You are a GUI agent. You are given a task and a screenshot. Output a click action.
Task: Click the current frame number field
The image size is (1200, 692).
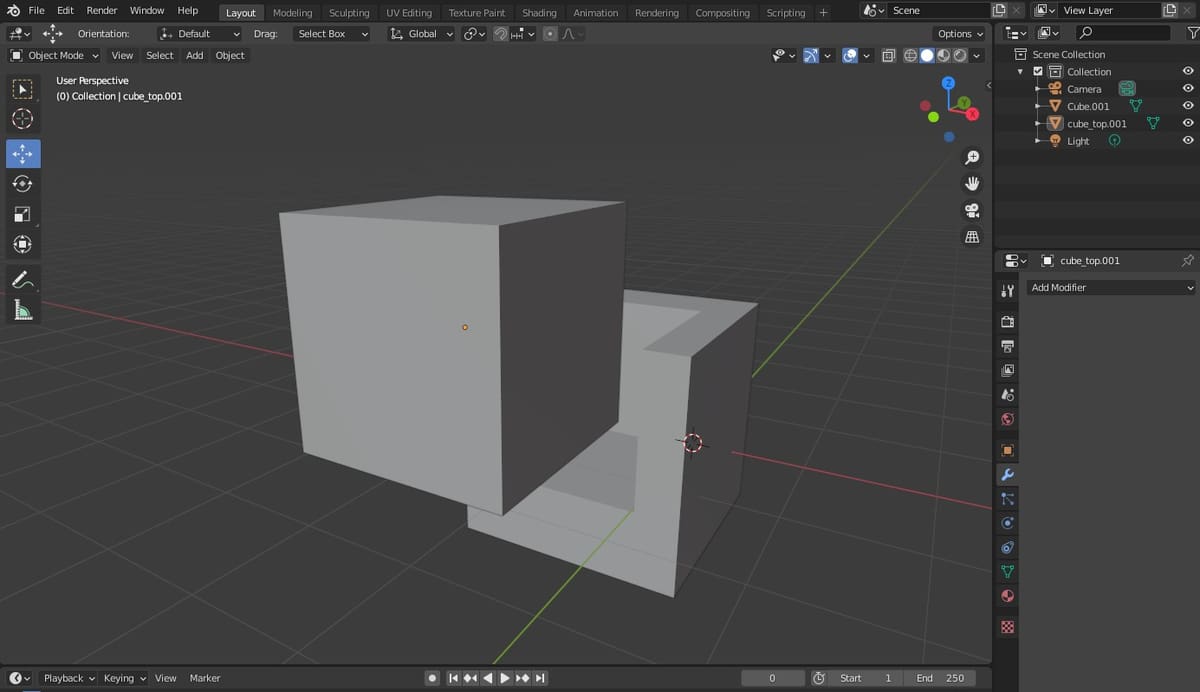[772, 678]
